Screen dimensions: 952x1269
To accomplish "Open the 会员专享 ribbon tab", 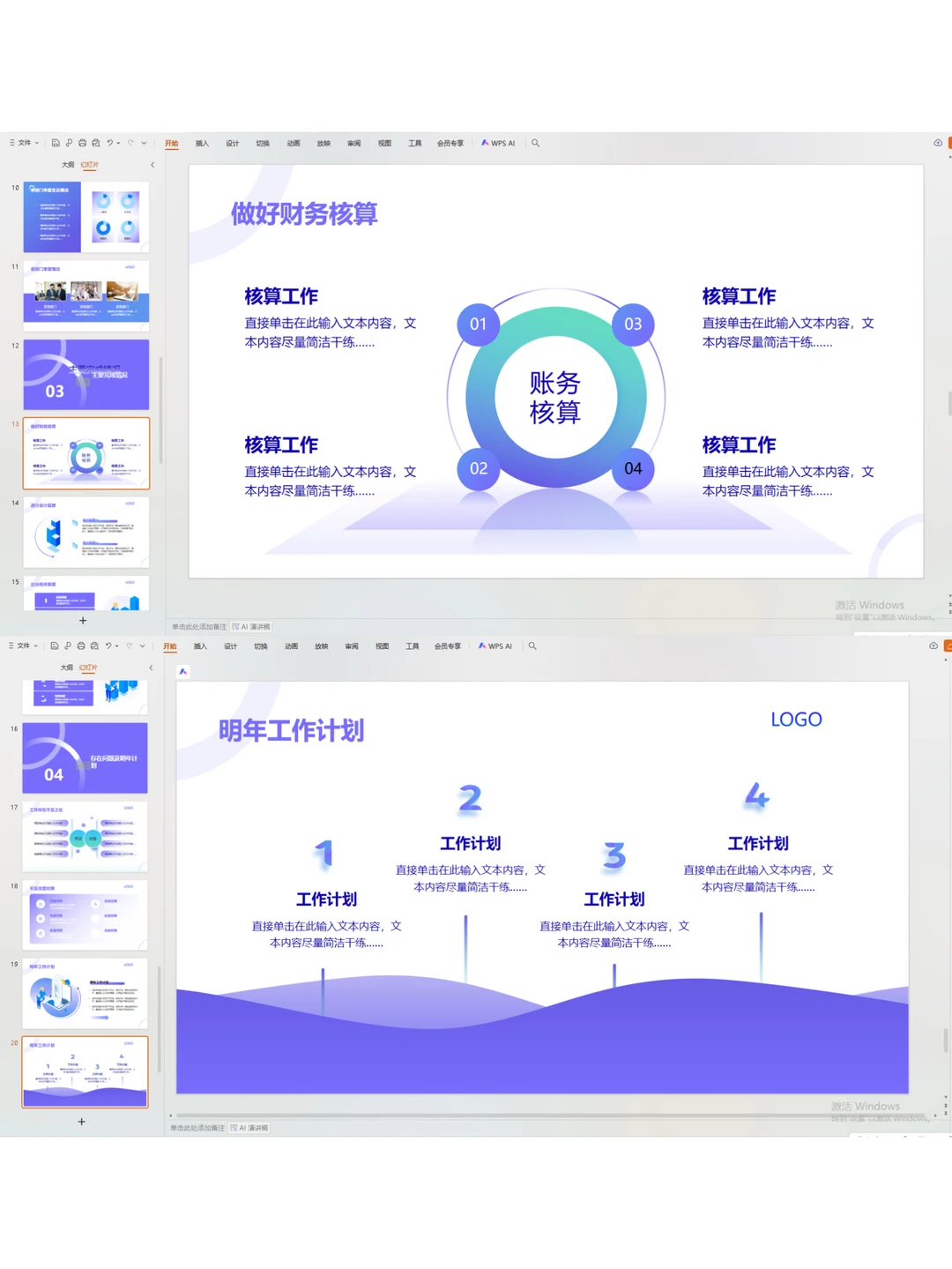I will 450,142.
